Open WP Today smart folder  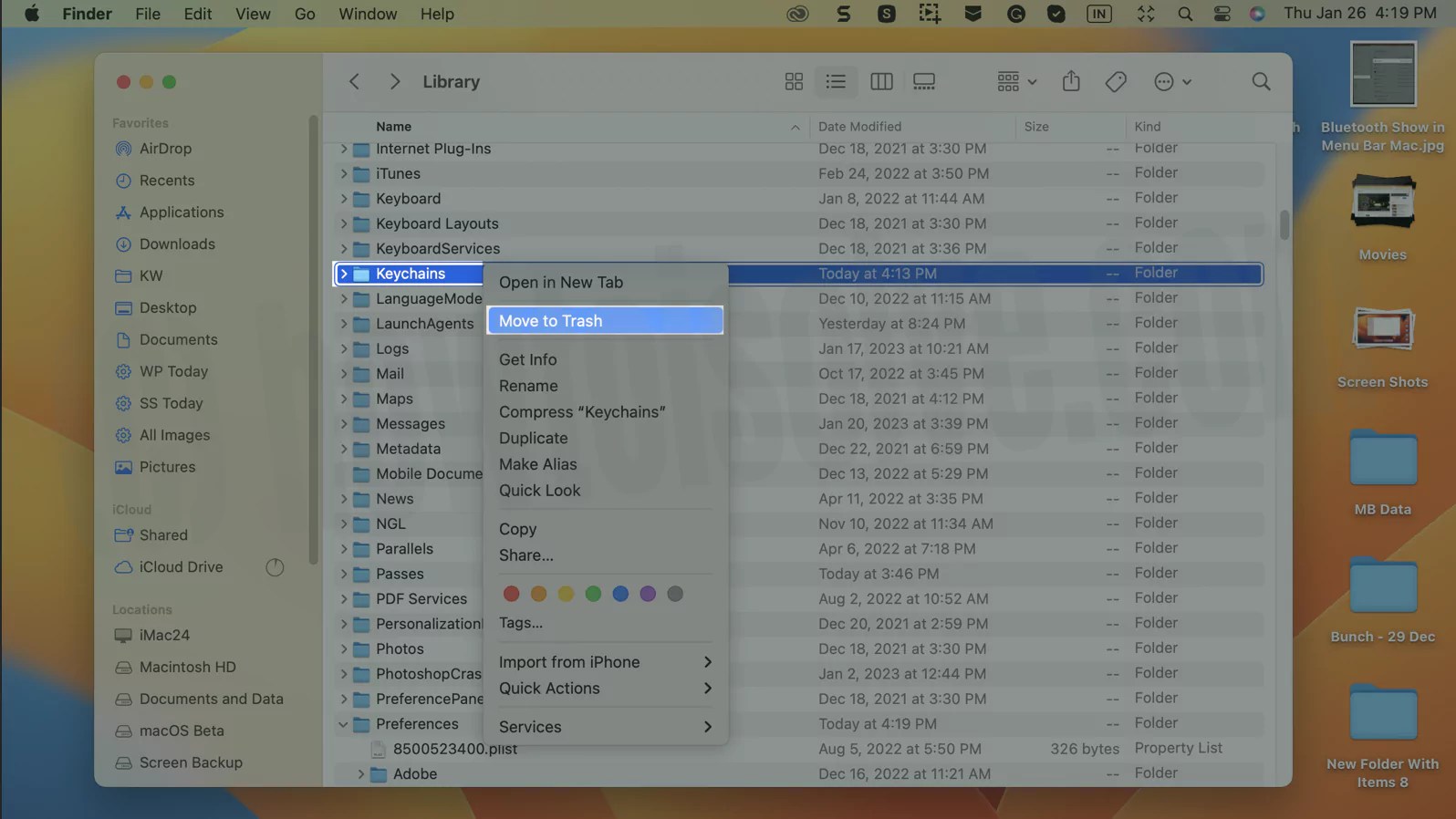click(x=173, y=371)
